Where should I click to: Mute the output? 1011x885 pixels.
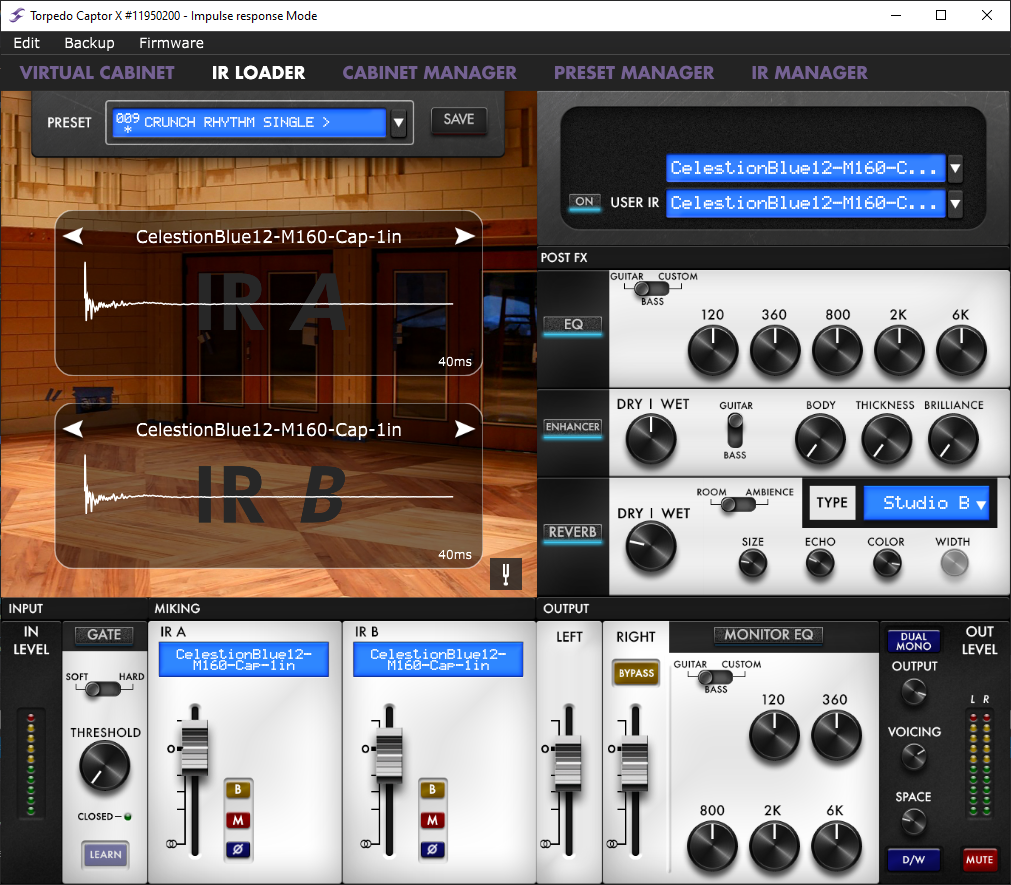[x=979, y=860]
